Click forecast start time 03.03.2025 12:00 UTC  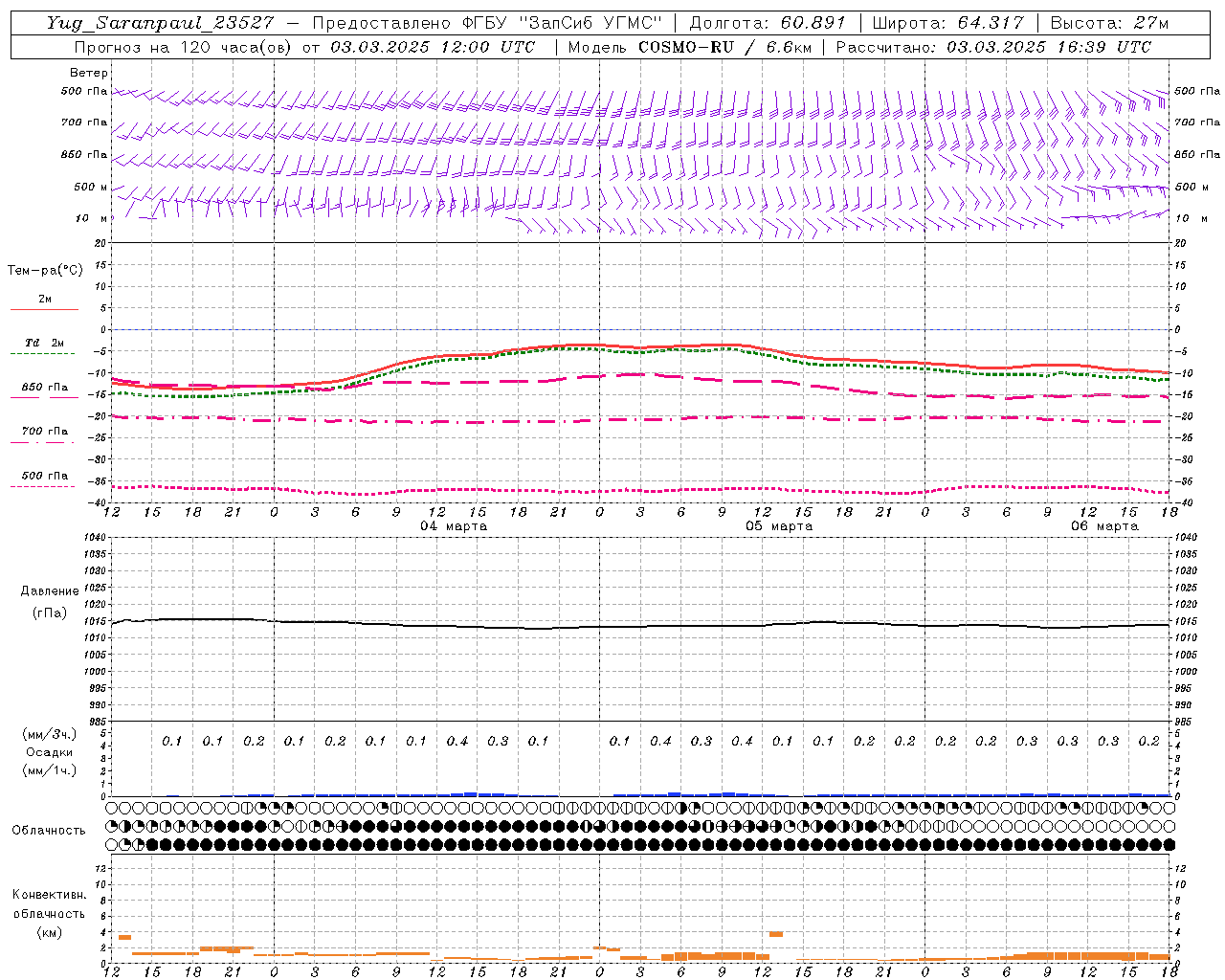433,47
